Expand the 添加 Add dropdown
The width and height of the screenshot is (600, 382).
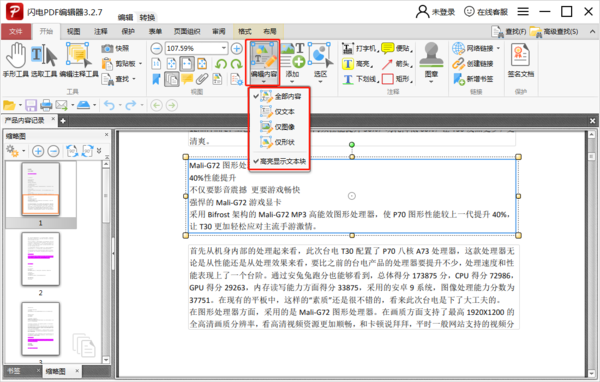pos(292,82)
